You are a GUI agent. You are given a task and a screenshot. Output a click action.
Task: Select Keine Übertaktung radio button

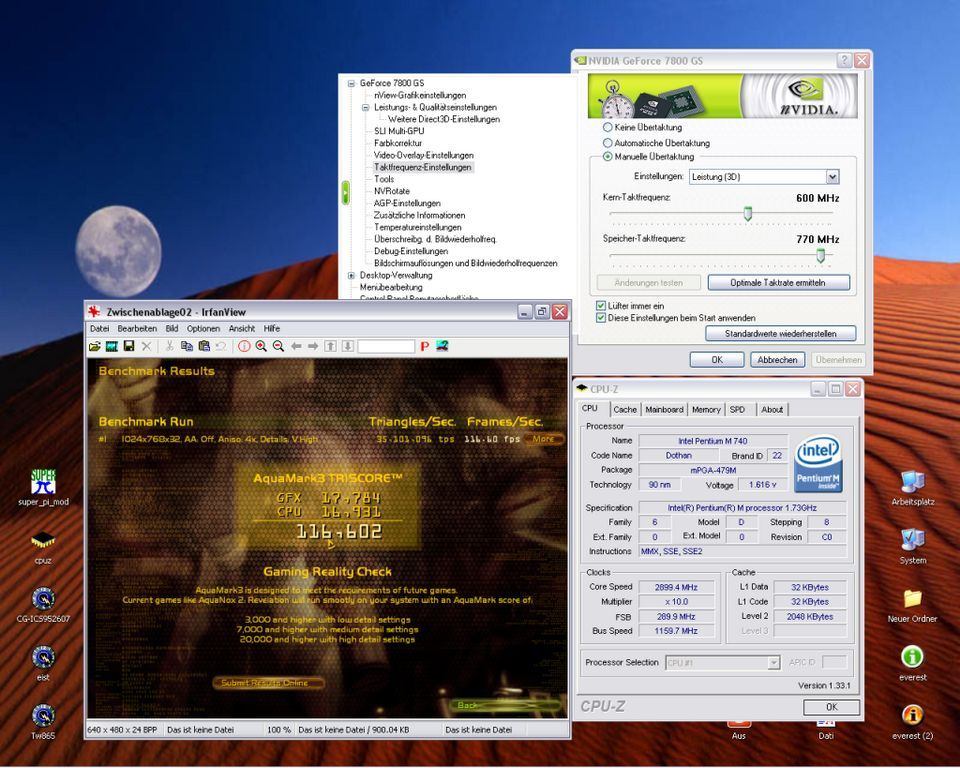(x=607, y=127)
